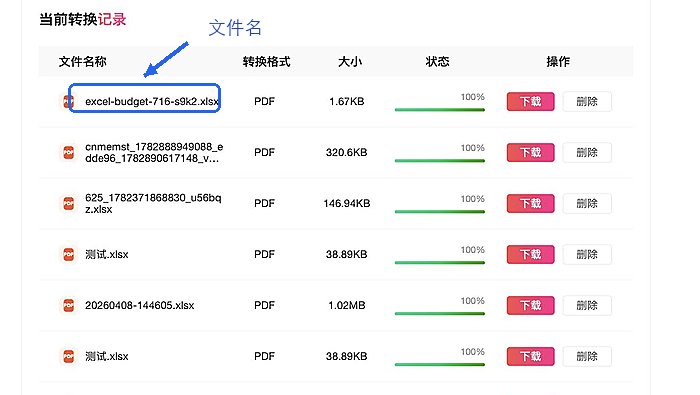Viewport: 700px width, 395px height.
Task: Download the 320.6KB cnmemst file
Action: 530,153
